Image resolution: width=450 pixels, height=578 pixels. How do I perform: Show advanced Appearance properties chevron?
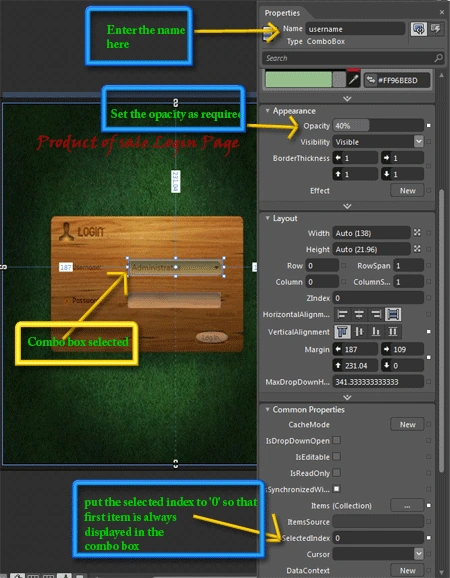[347, 206]
